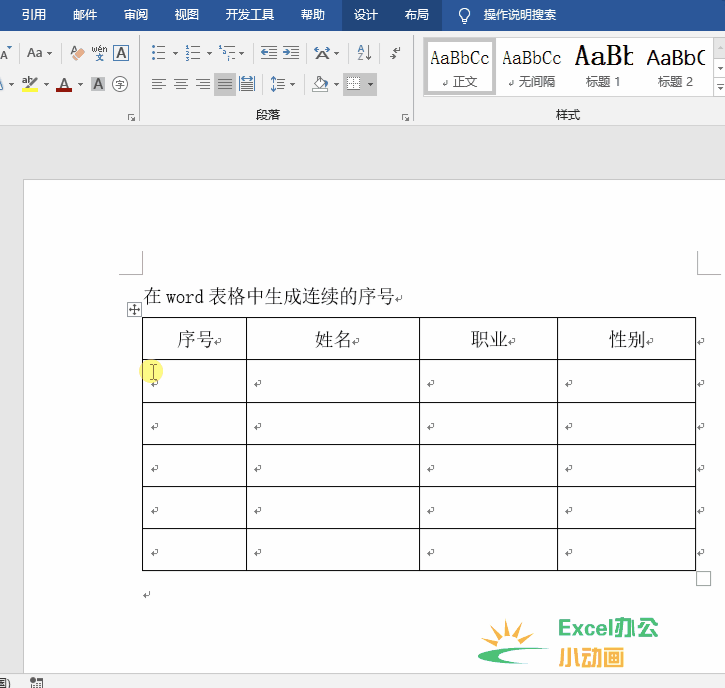Screen dimensions: 725x688
Task: Expand the Borders dropdown arrow
Action: click(370, 84)
